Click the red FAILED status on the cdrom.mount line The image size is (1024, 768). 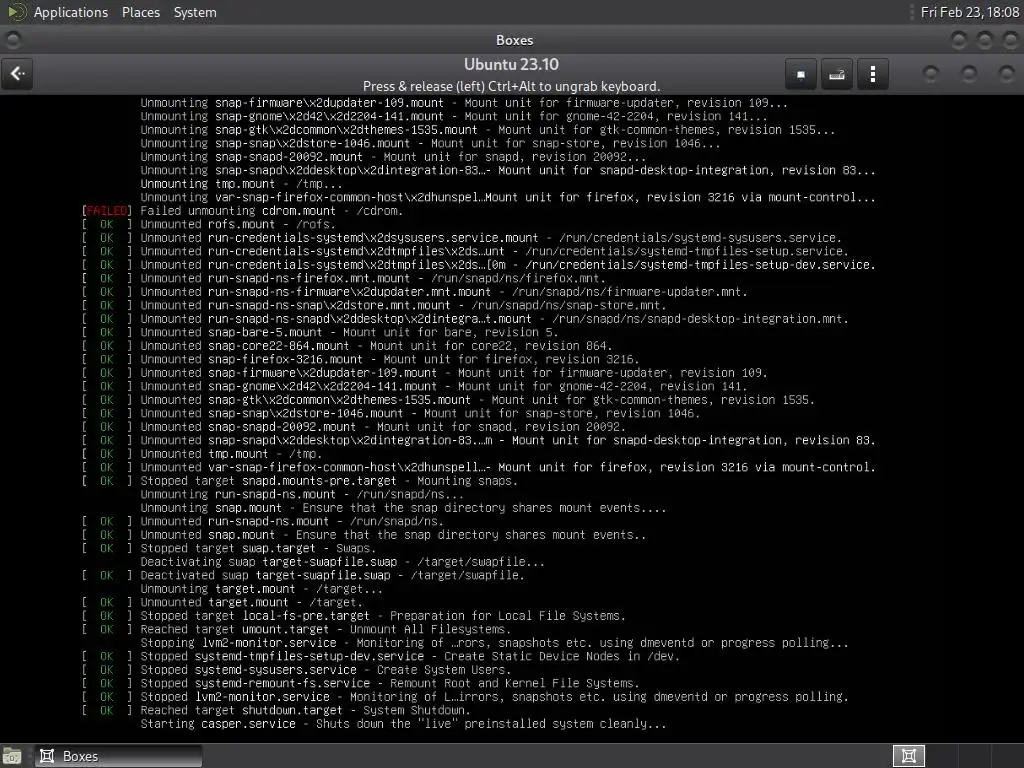[x=106, y=211]
